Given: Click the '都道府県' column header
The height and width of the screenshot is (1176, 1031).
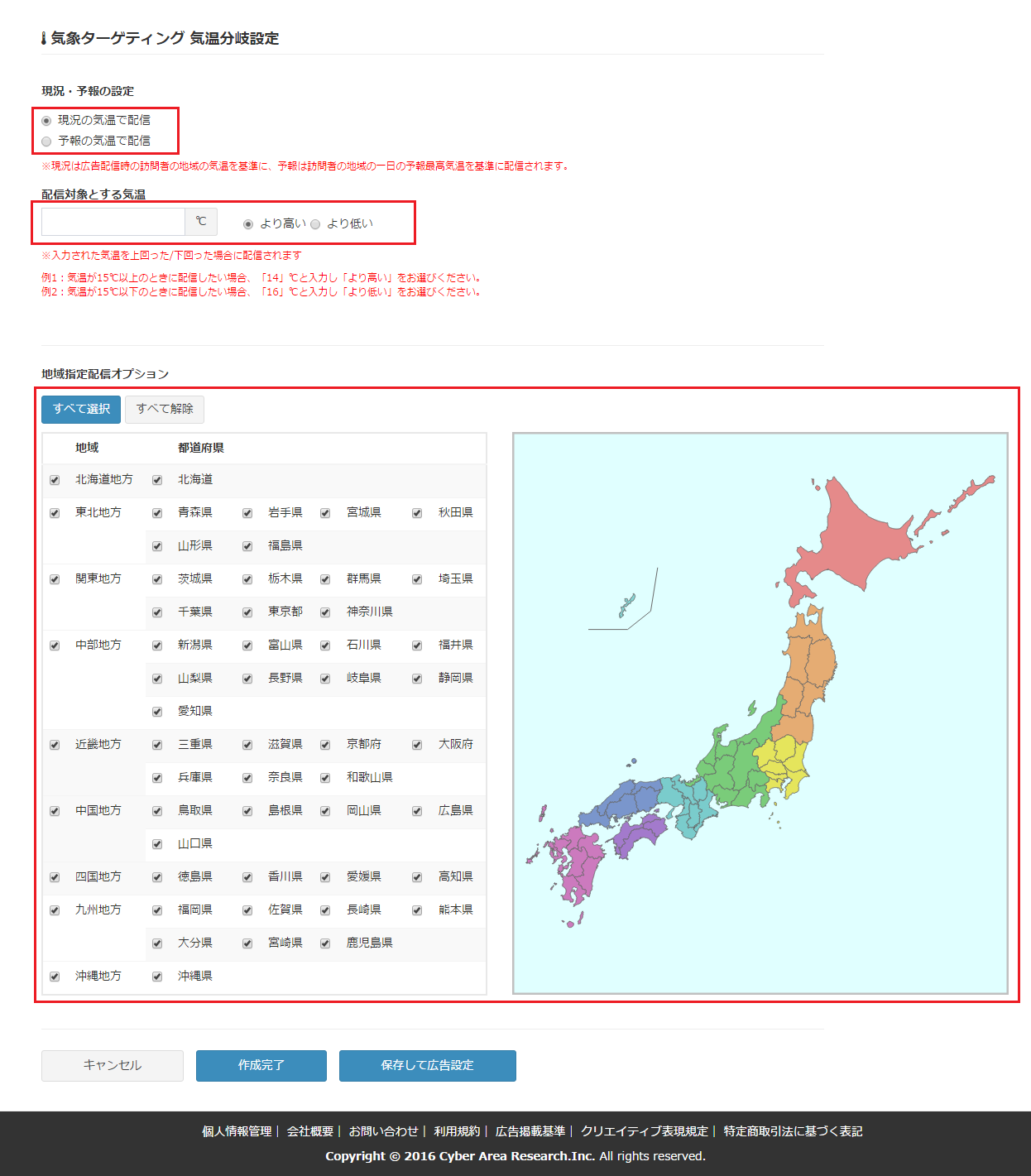Looking at the screenshot, I should point(201,448).
